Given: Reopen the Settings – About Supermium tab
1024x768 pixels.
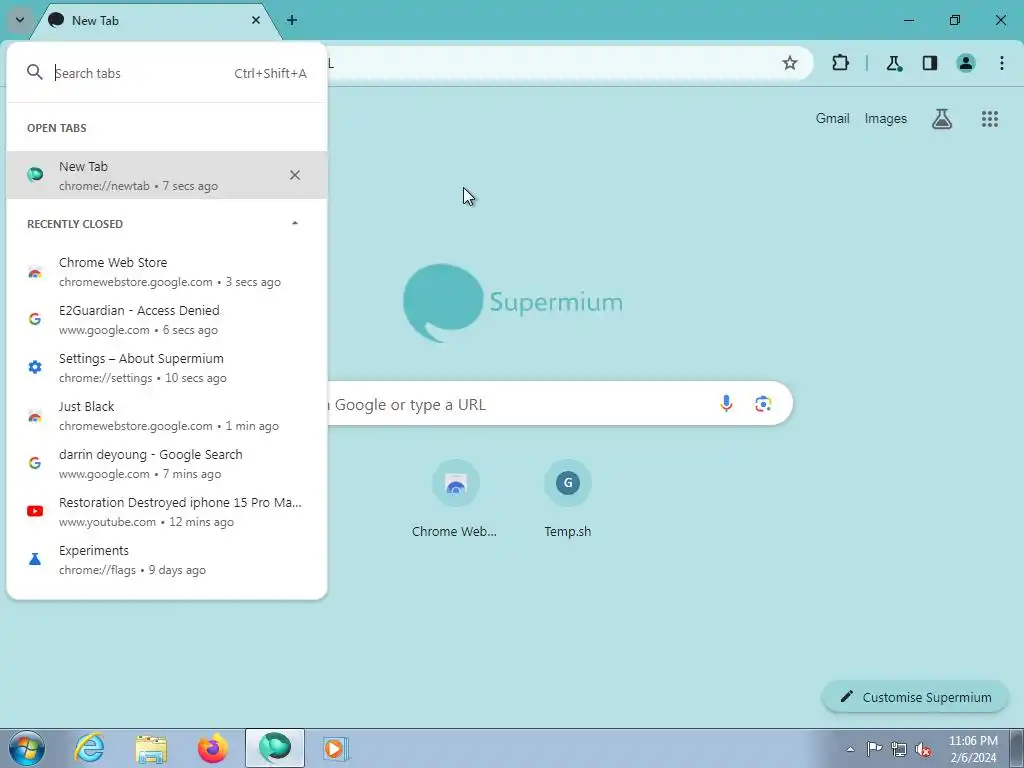Looking at the screenshot, I should point(167,368).
